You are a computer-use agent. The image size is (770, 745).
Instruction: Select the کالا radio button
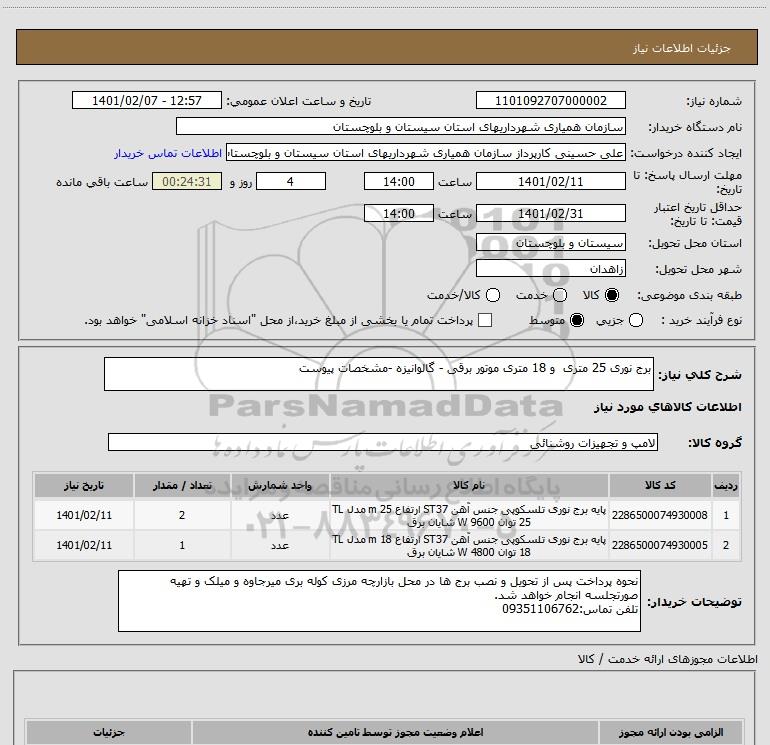click(x=612, y=295)
